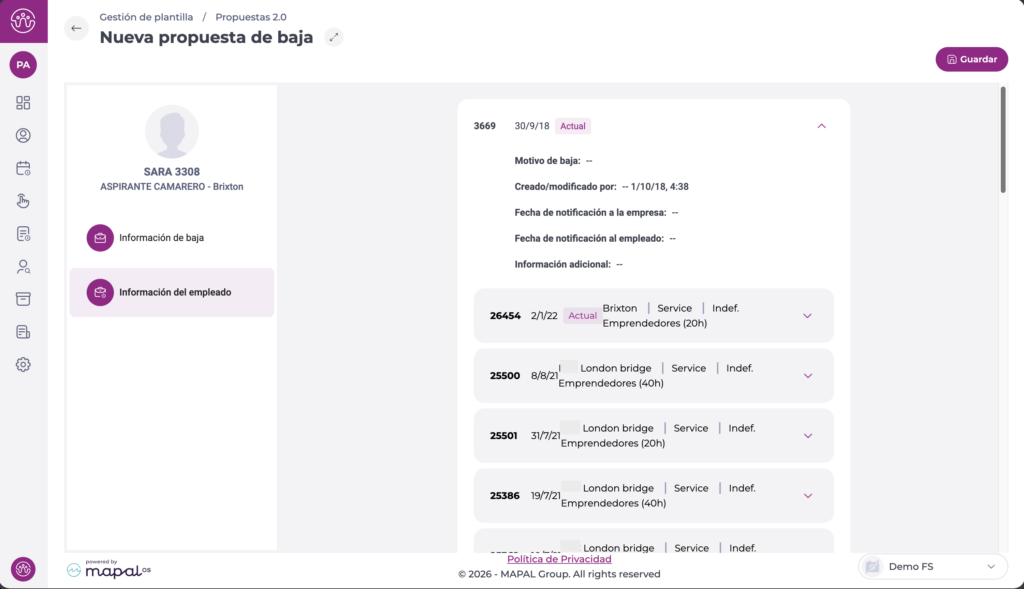Open the archive box icon in sidebar
The image size is (1024, 589).
click(23, 299)
